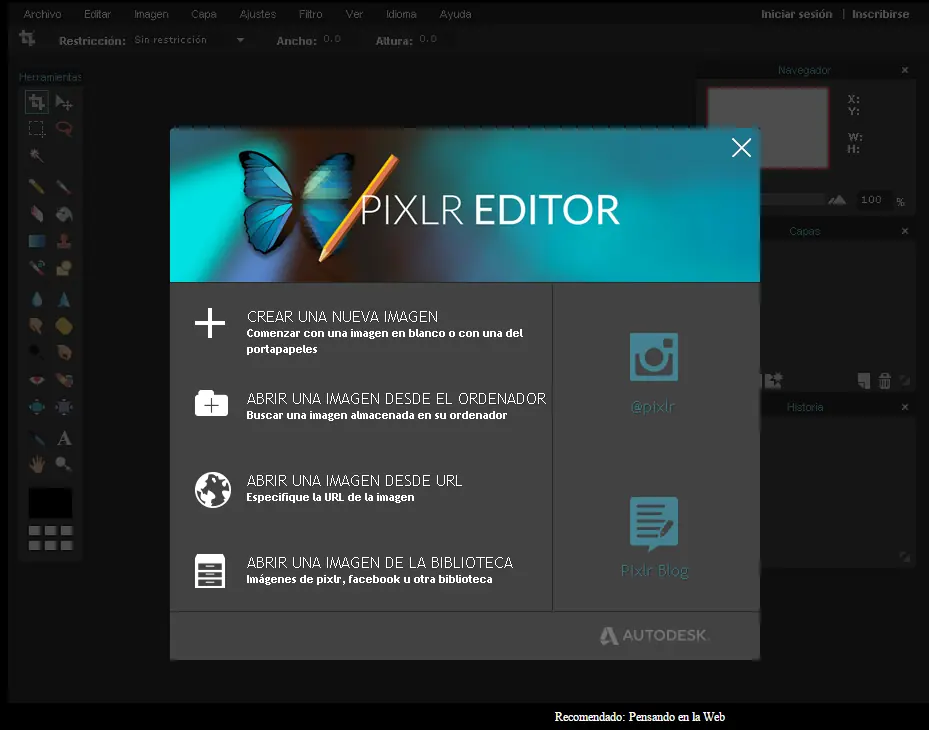The height and width of the screenshot is (730, 929).
Task: Click the Navegador preview thumbnail
Action: [768, 128]
